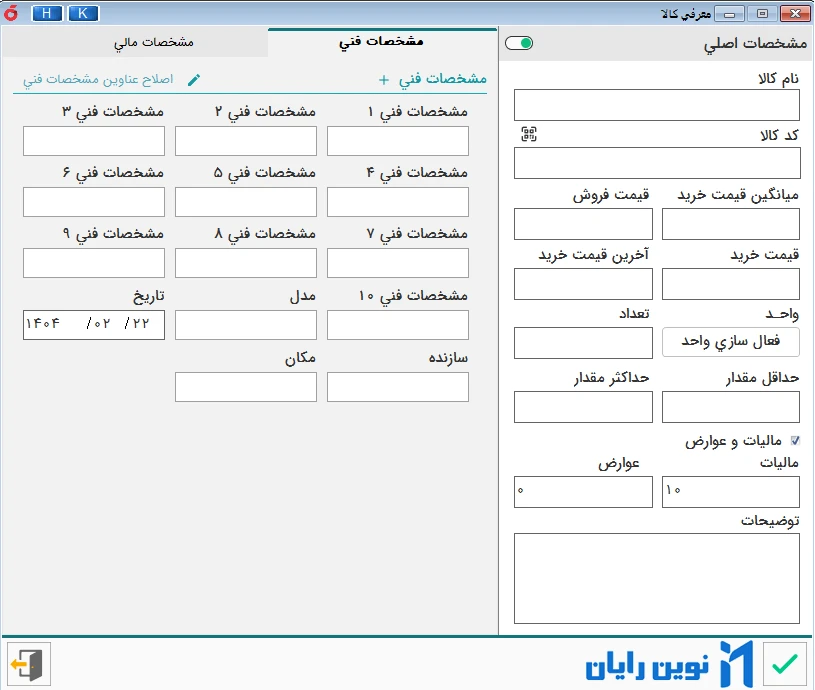The image size is (815, 690).
Task: Click the قيمت خريد input field
Action: (730, 284)
